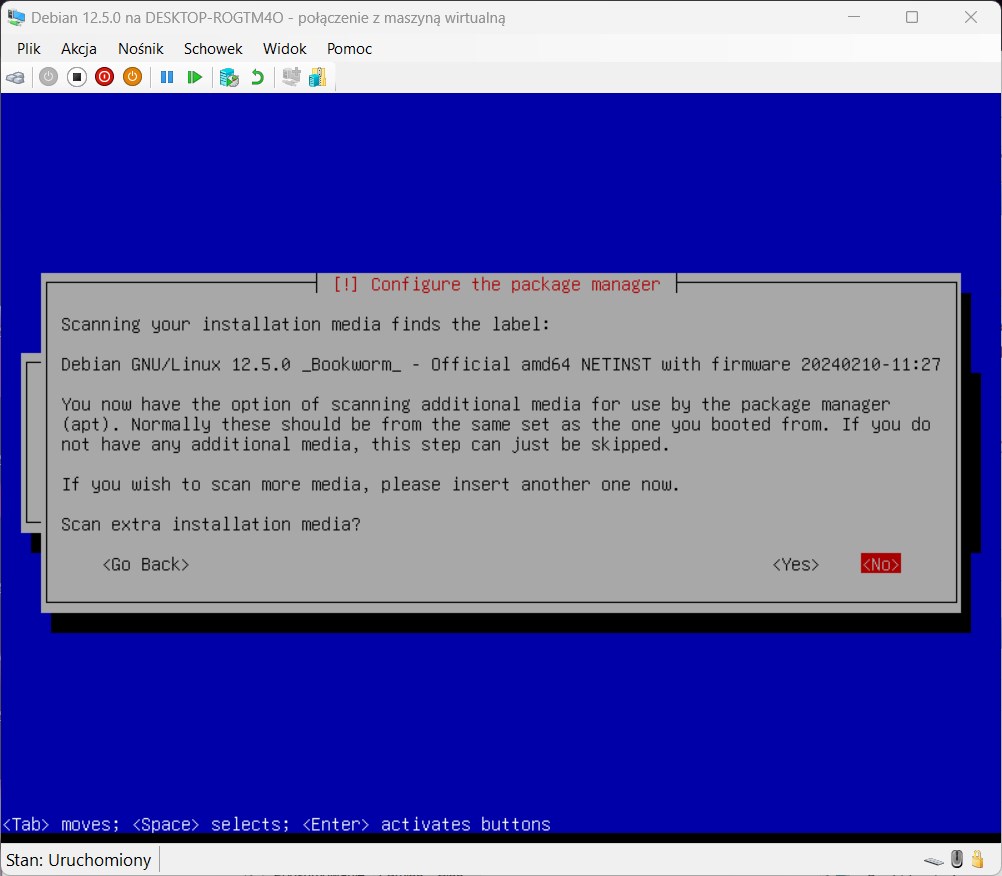1002x876 pixels.
Task: Choose <Go Back> in the installer dialog
Action: (x=146, y=565)
